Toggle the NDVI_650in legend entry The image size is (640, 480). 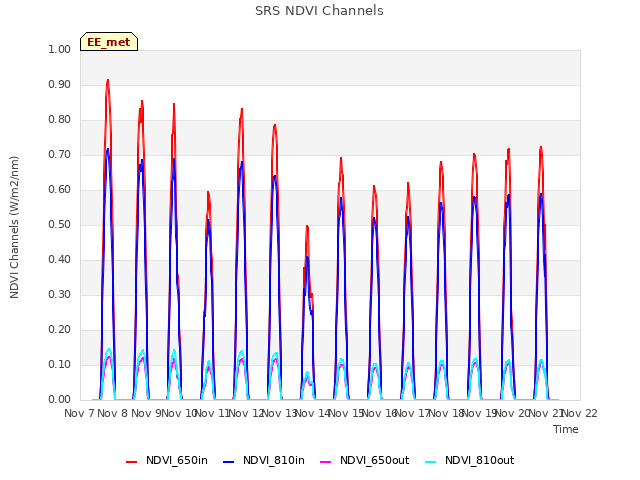pos(167,460)
